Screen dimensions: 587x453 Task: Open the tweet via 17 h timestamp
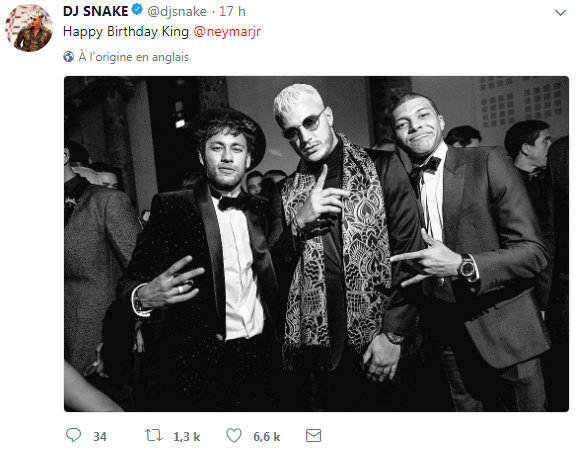[x=232, y=11]
